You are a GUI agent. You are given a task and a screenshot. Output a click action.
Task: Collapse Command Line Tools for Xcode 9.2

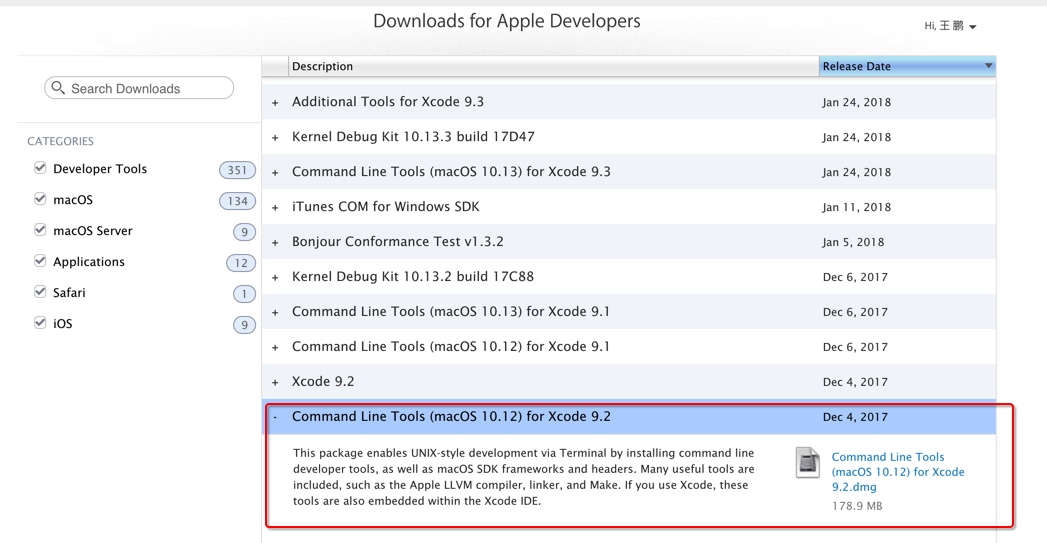[275, 417]
